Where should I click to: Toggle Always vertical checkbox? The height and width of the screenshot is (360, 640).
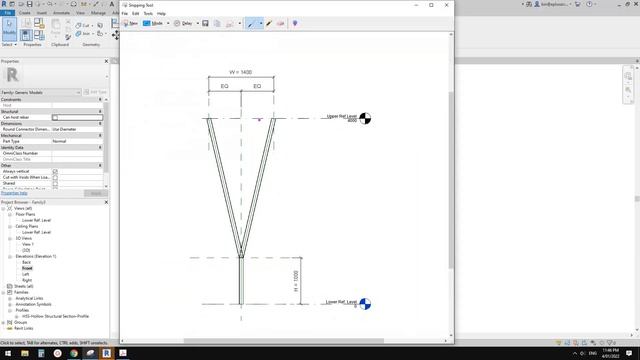click(55, 171)
